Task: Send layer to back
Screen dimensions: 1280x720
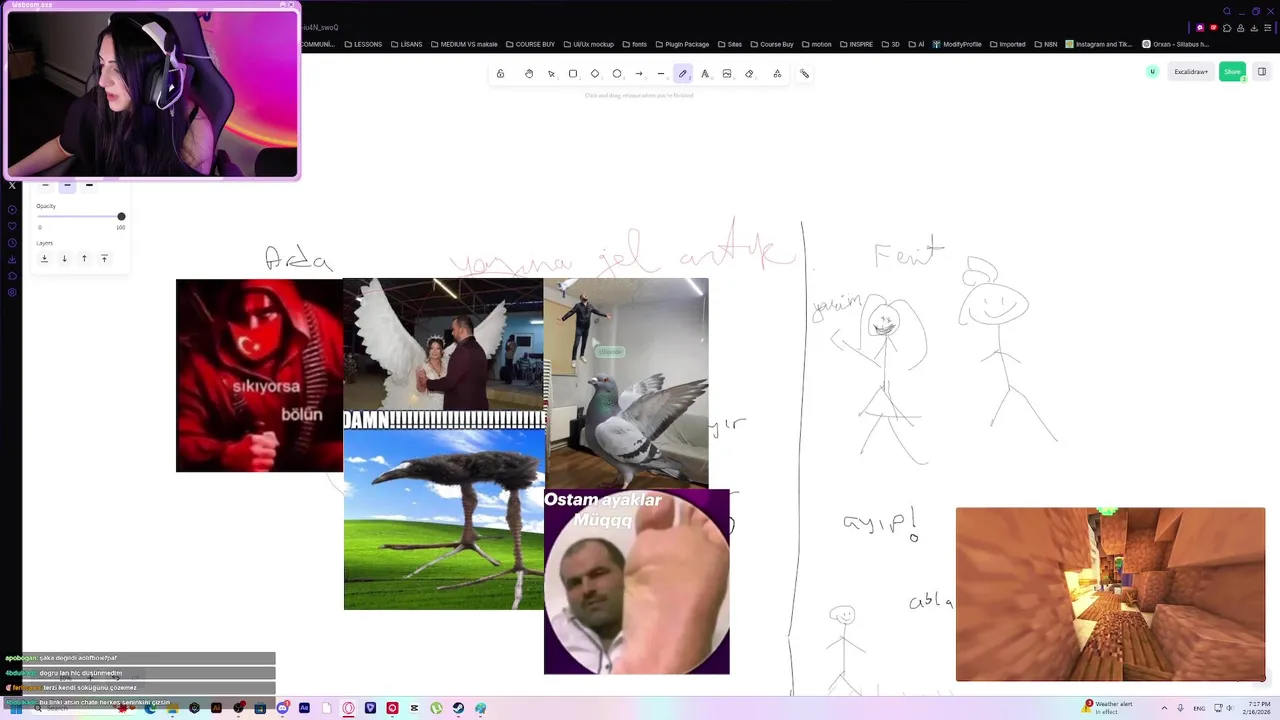Action: coord(44,258)
